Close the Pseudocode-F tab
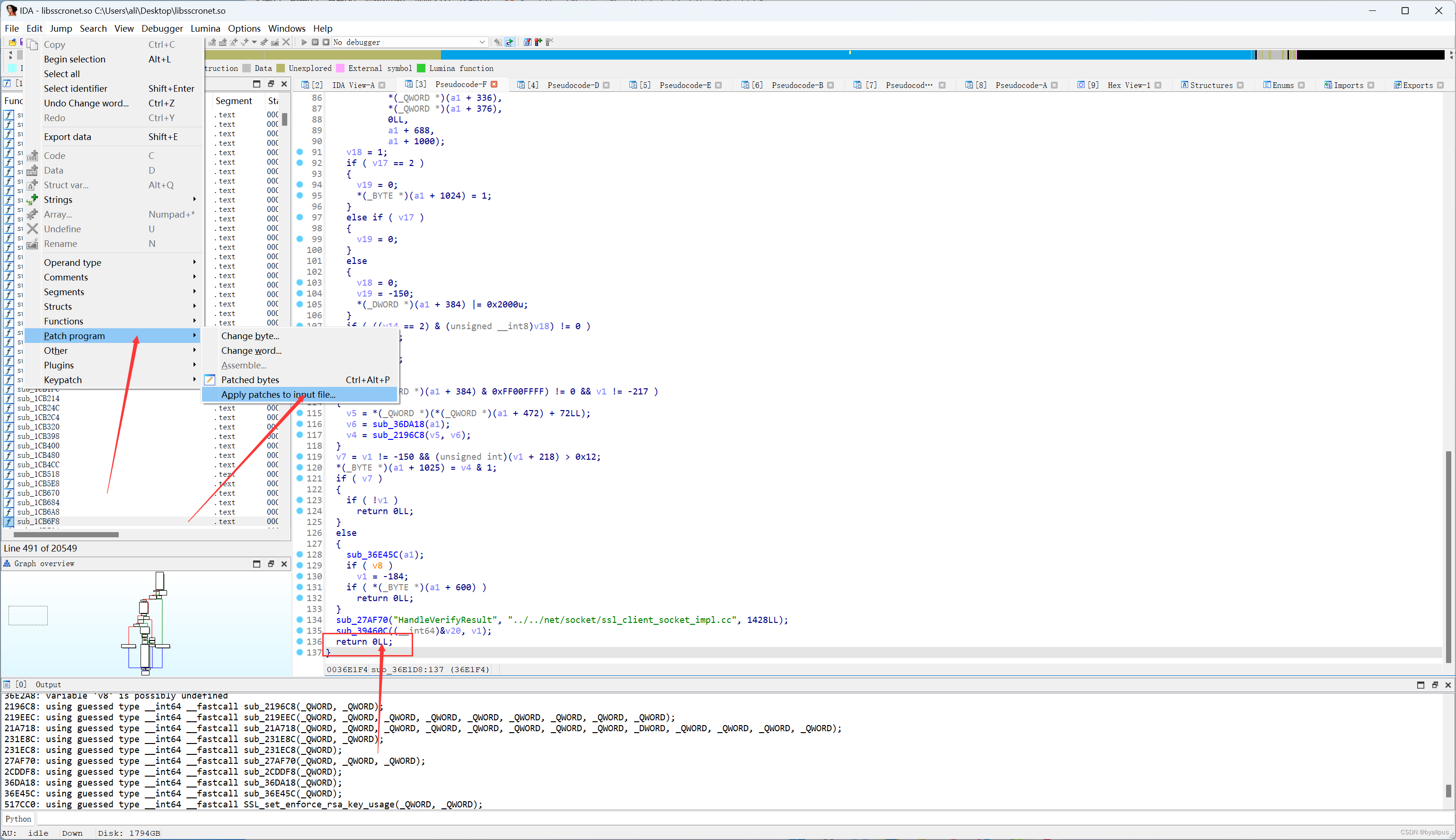The height and width of the screenshot is (840, 1456). pyautogui.click(x=494, y=85)
